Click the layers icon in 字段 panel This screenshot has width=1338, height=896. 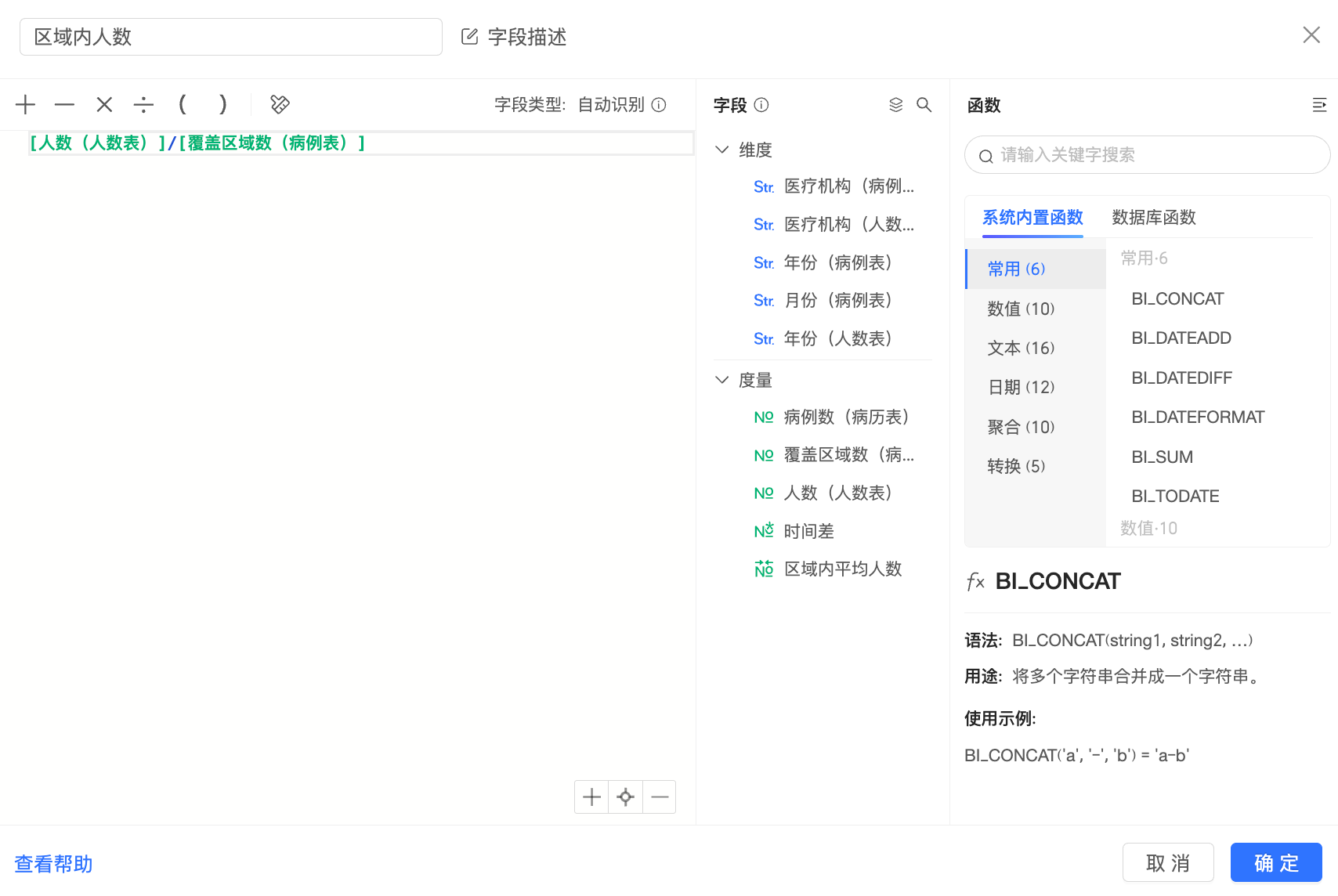click(x=896, y=104)
